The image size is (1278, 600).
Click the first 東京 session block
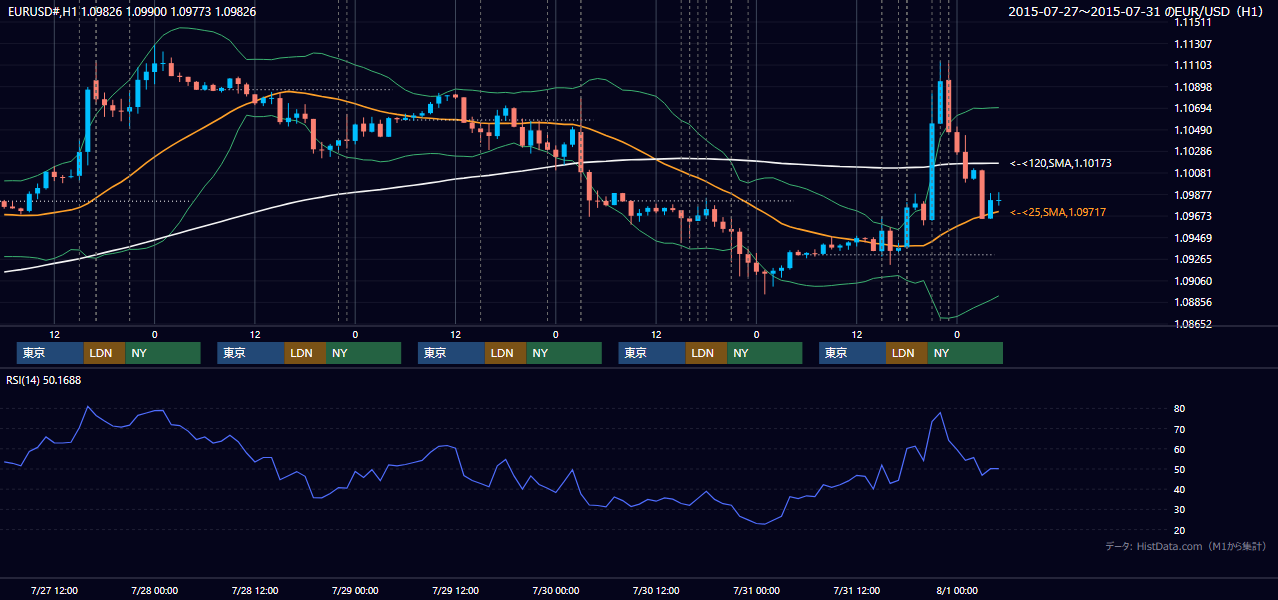50,353
